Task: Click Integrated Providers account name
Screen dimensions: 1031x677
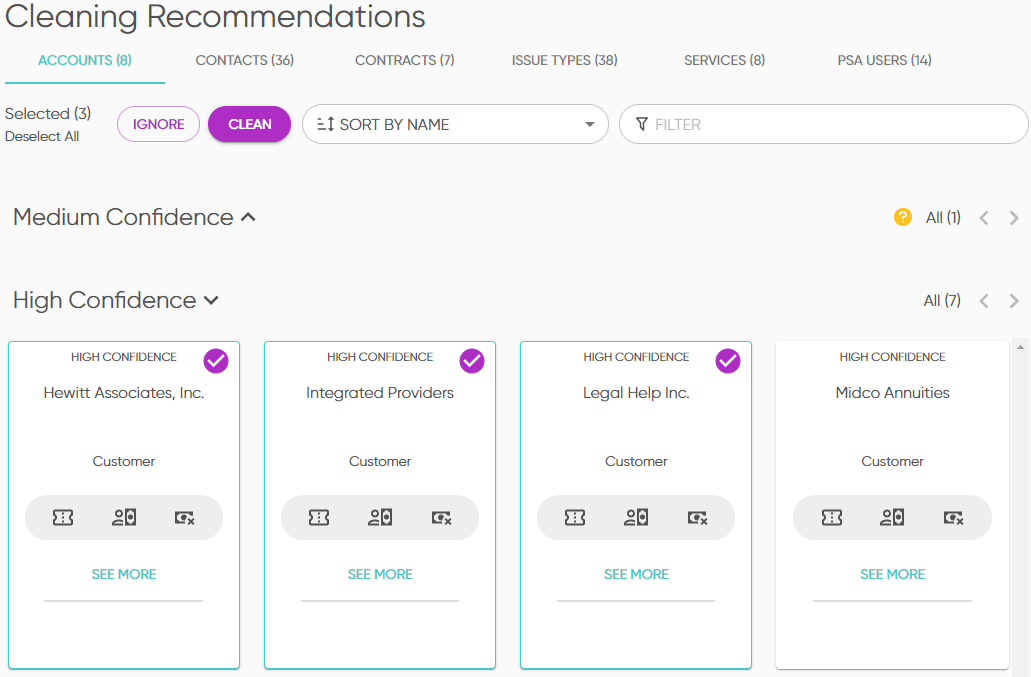Action: [x=380, y=392]
